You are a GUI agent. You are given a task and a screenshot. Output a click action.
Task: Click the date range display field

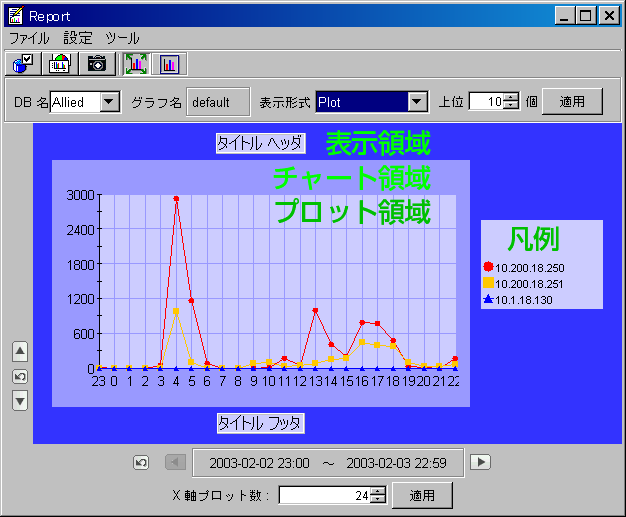coord(328,463)
